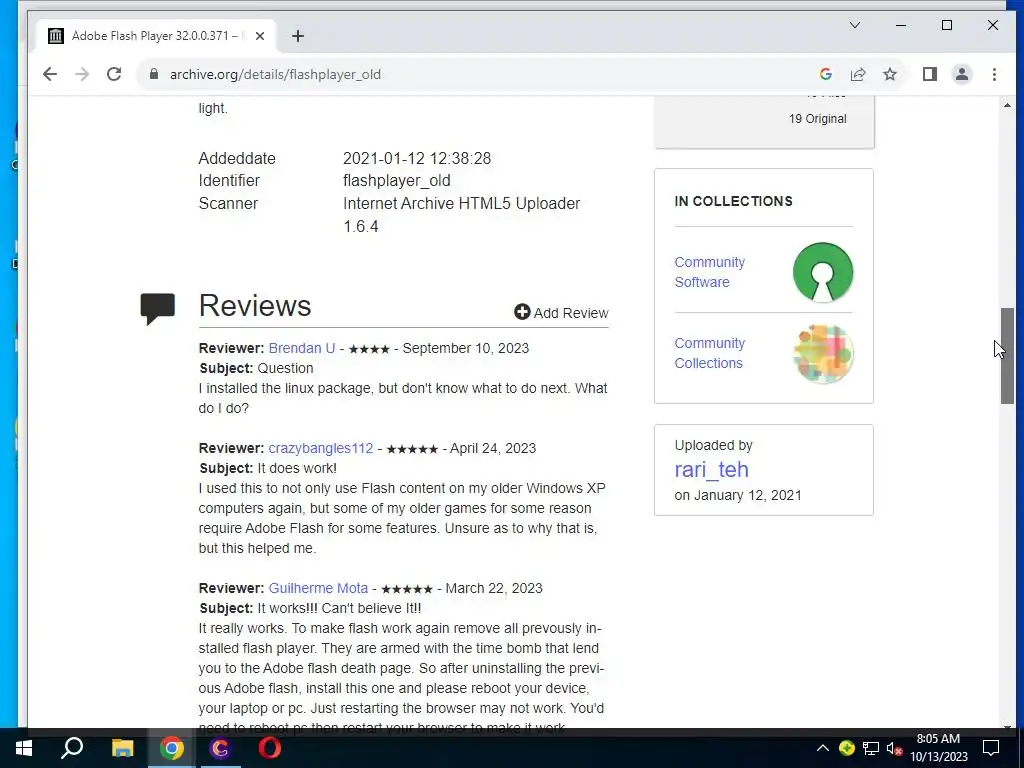This screenshot has width=1024, height=768.
Task: Open Chrome side panel icon
Action: pyautogui.click(x=930, y=74)
